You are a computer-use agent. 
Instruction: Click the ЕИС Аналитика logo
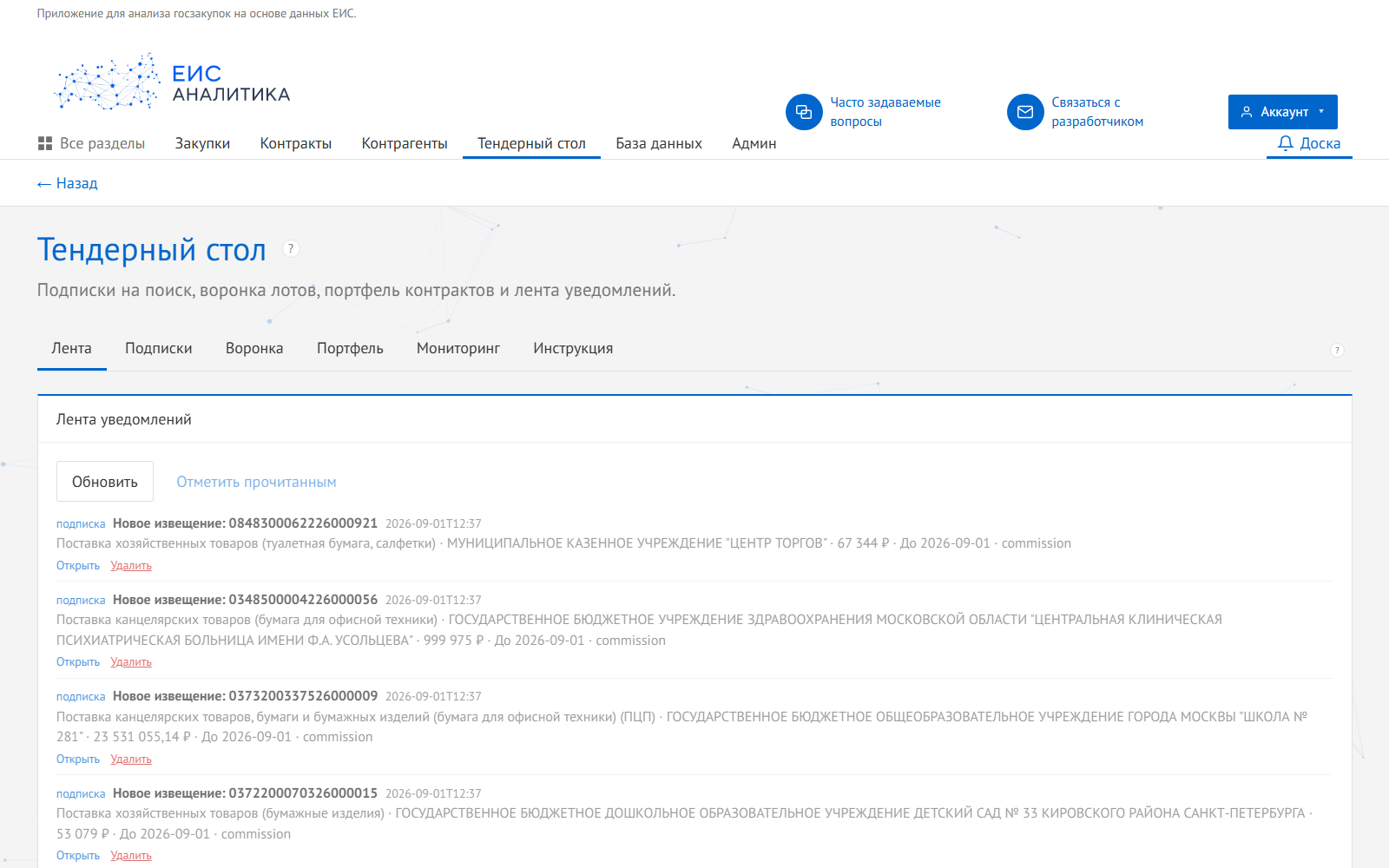pos(172,82)
